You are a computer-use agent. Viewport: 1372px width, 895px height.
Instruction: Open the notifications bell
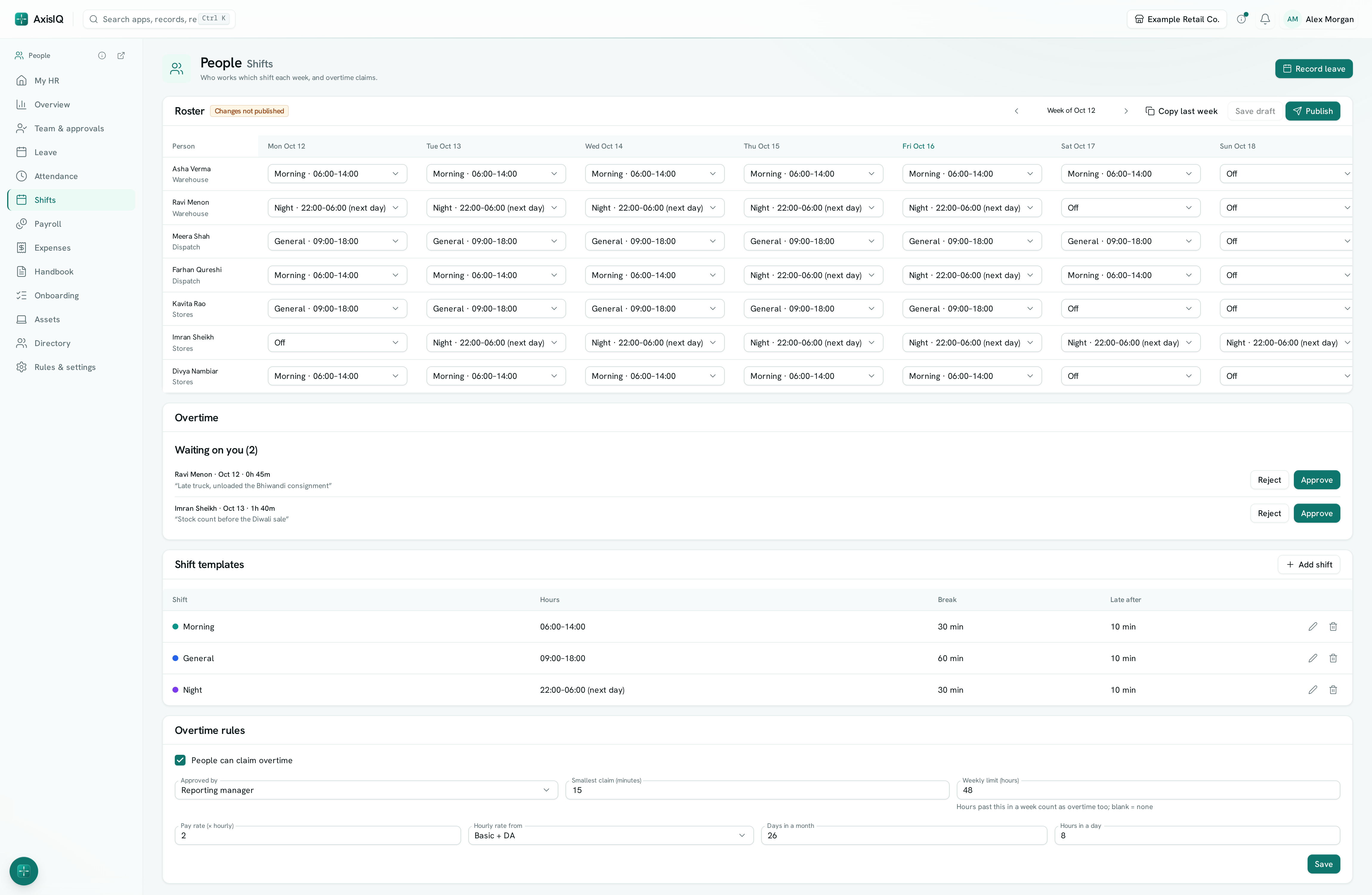pos(1265,19)
